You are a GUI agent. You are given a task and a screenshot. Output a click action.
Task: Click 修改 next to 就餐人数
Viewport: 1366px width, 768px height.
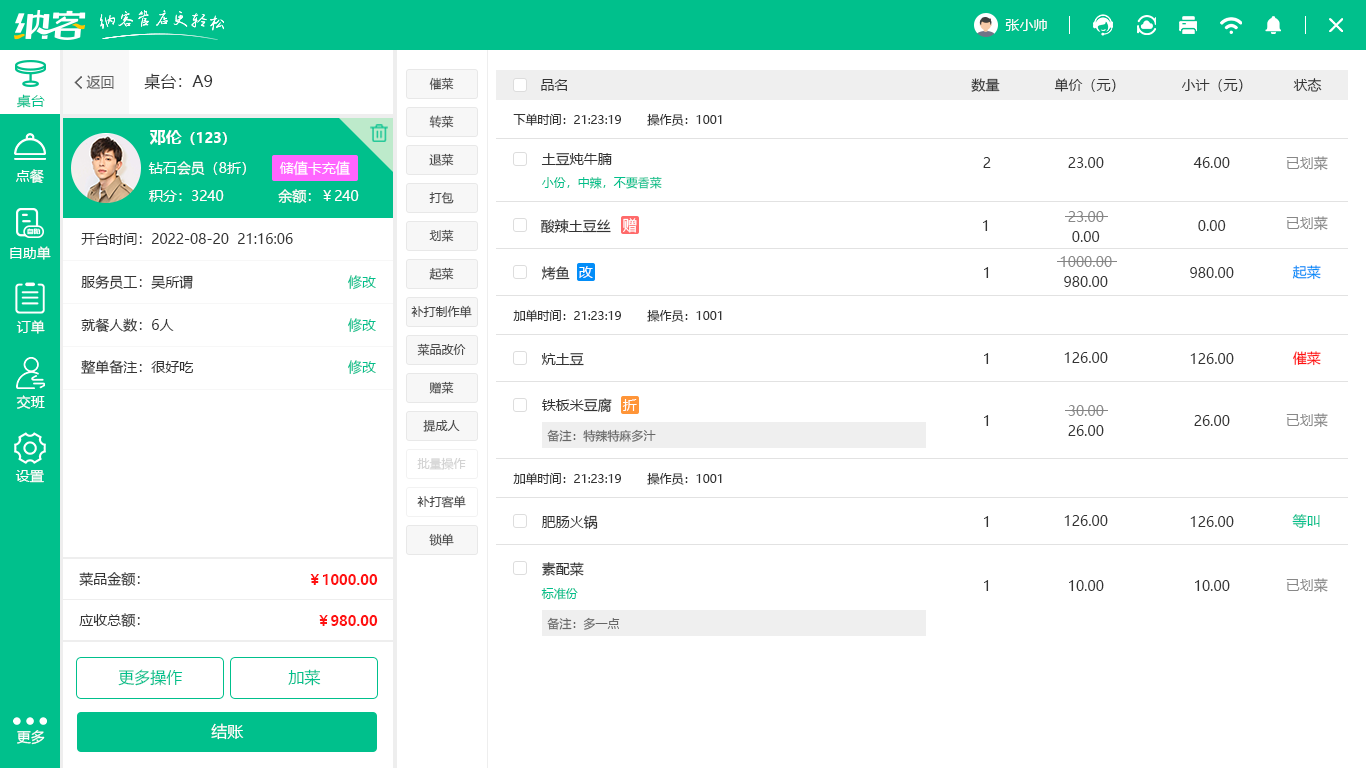pyautogui.click(x=361, y=324)
